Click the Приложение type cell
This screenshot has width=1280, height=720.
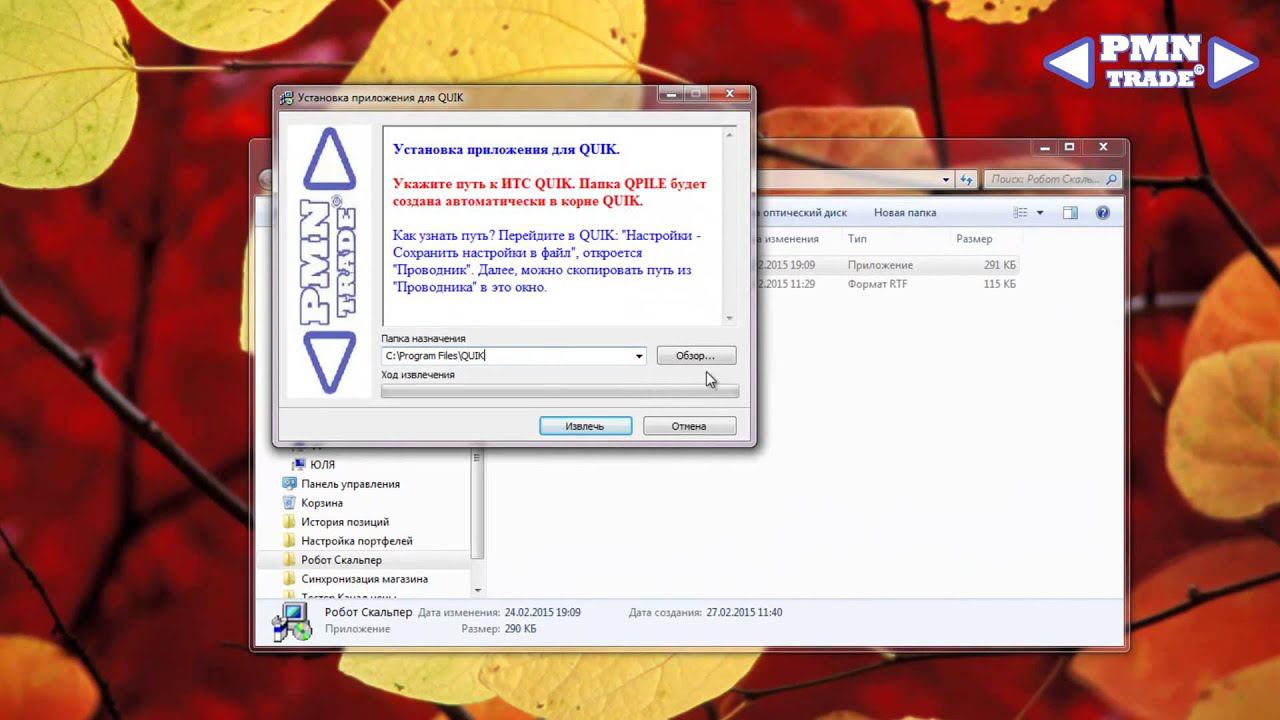point(881,265)
